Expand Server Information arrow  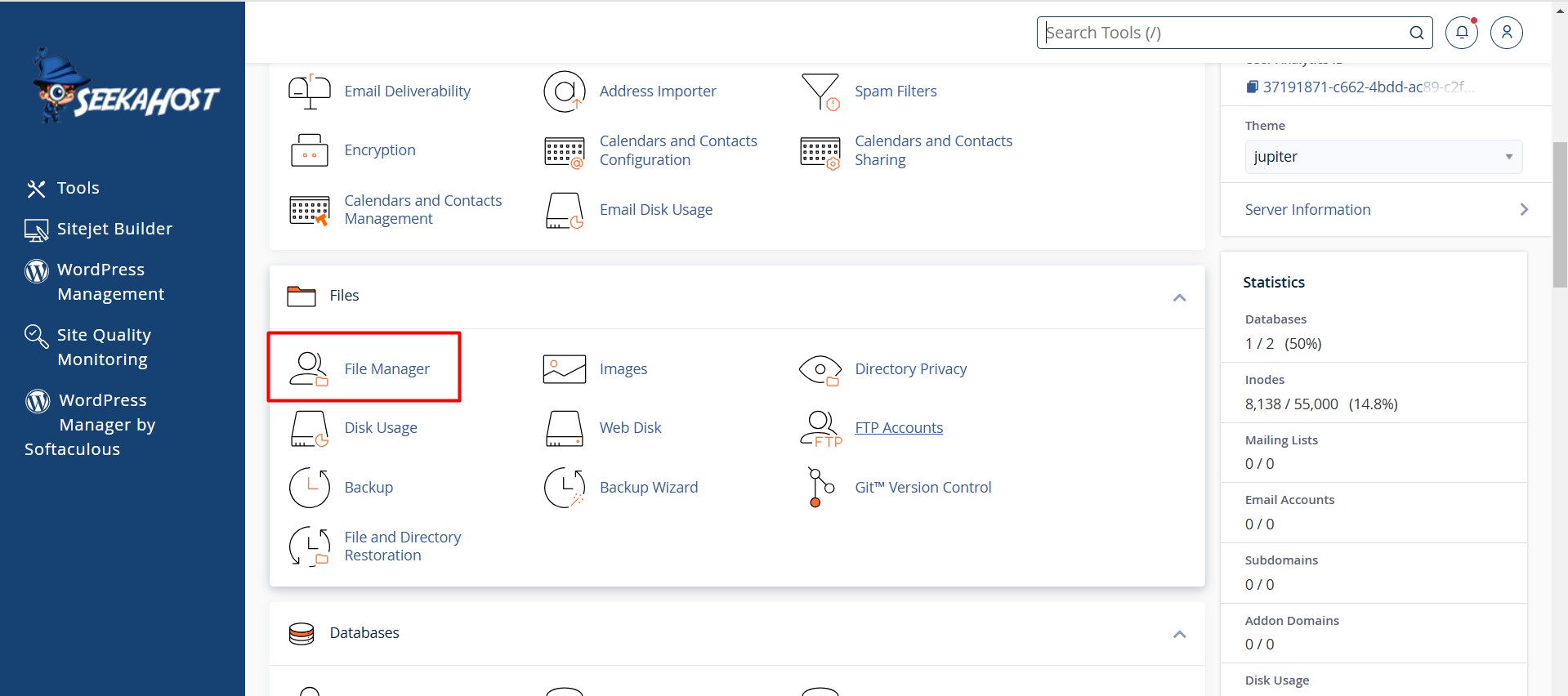tap(1524, 210)
